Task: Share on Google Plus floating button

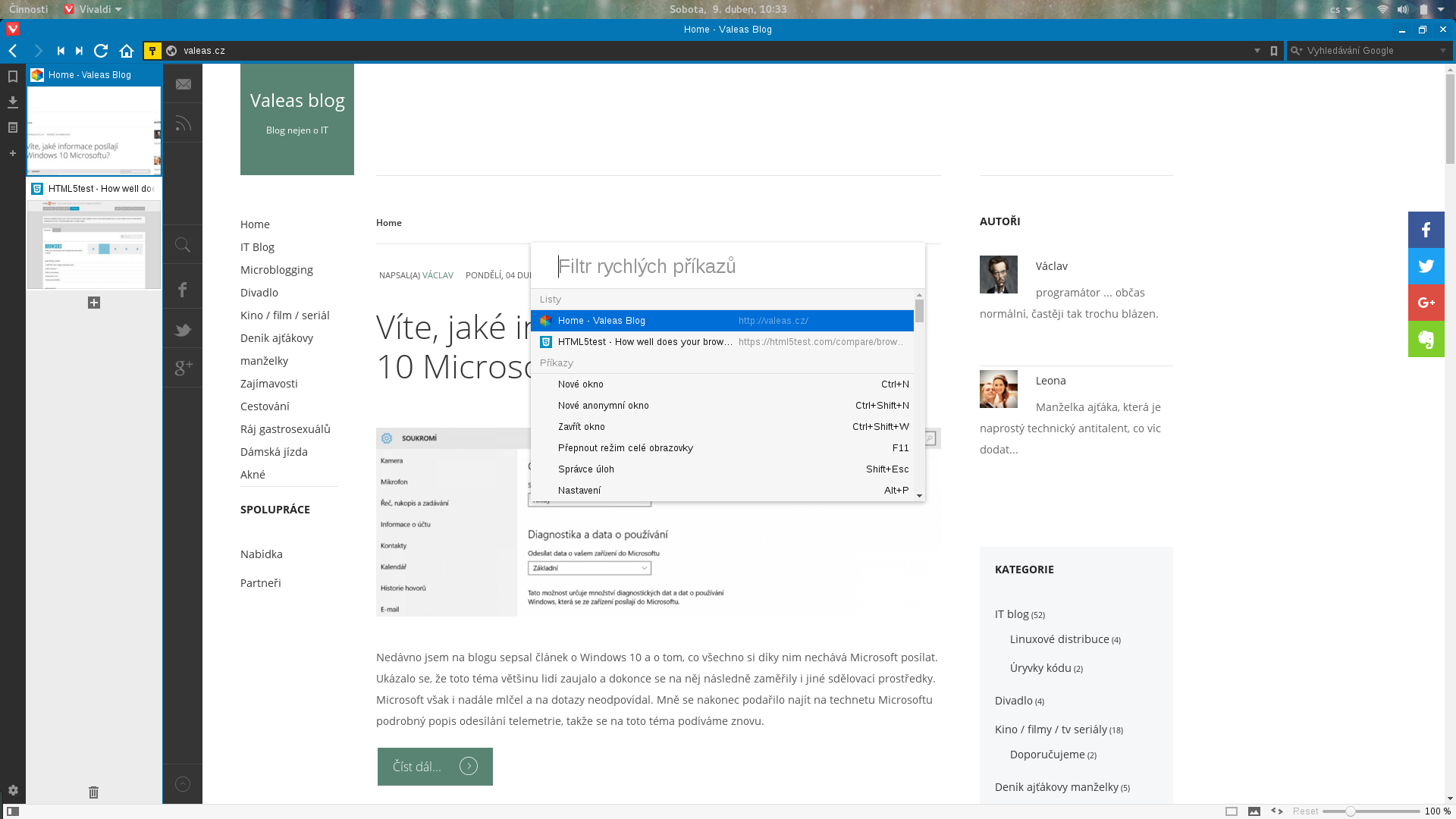Action: coord(1426,303)
